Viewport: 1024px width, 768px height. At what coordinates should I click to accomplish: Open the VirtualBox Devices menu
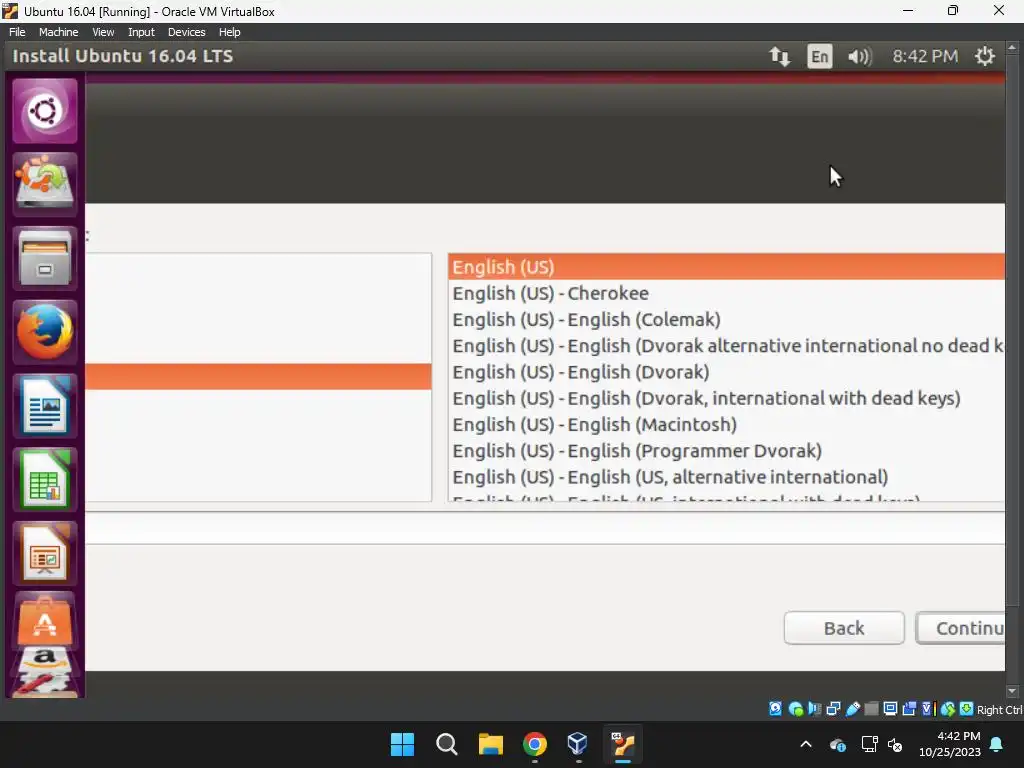[x=186, y=32]
